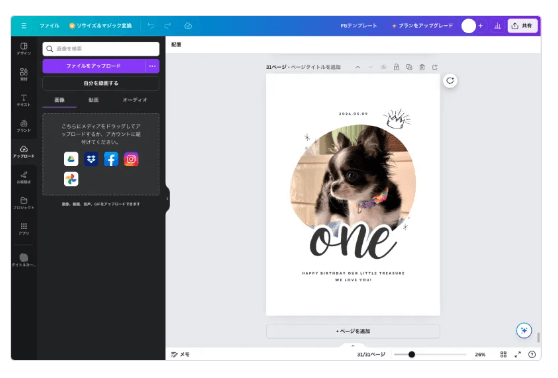
Task: Open the analytics bar chart icon
Action: (498, 26)
